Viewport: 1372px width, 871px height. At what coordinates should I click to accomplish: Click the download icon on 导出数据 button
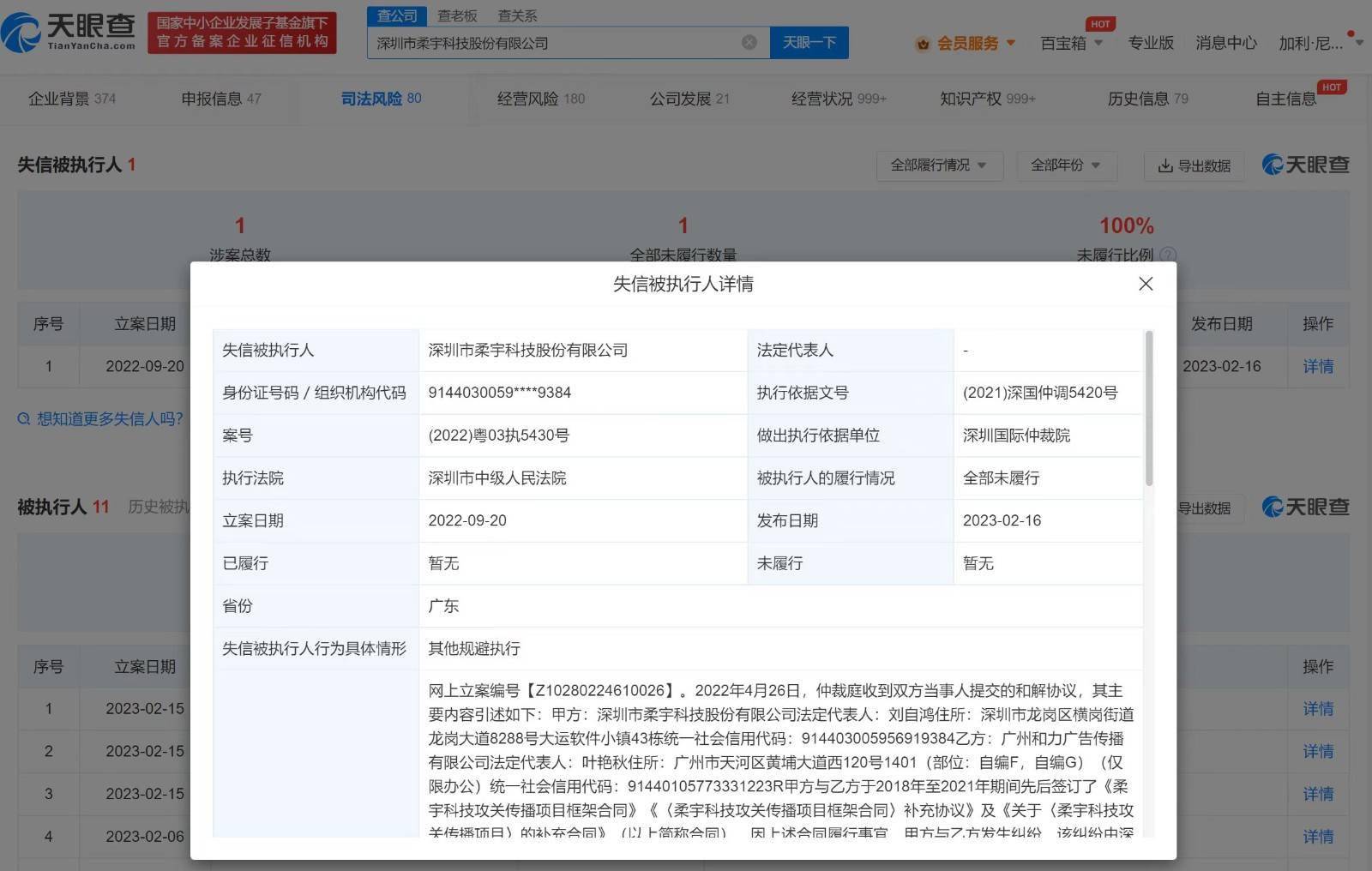(x=1165, y=165)
